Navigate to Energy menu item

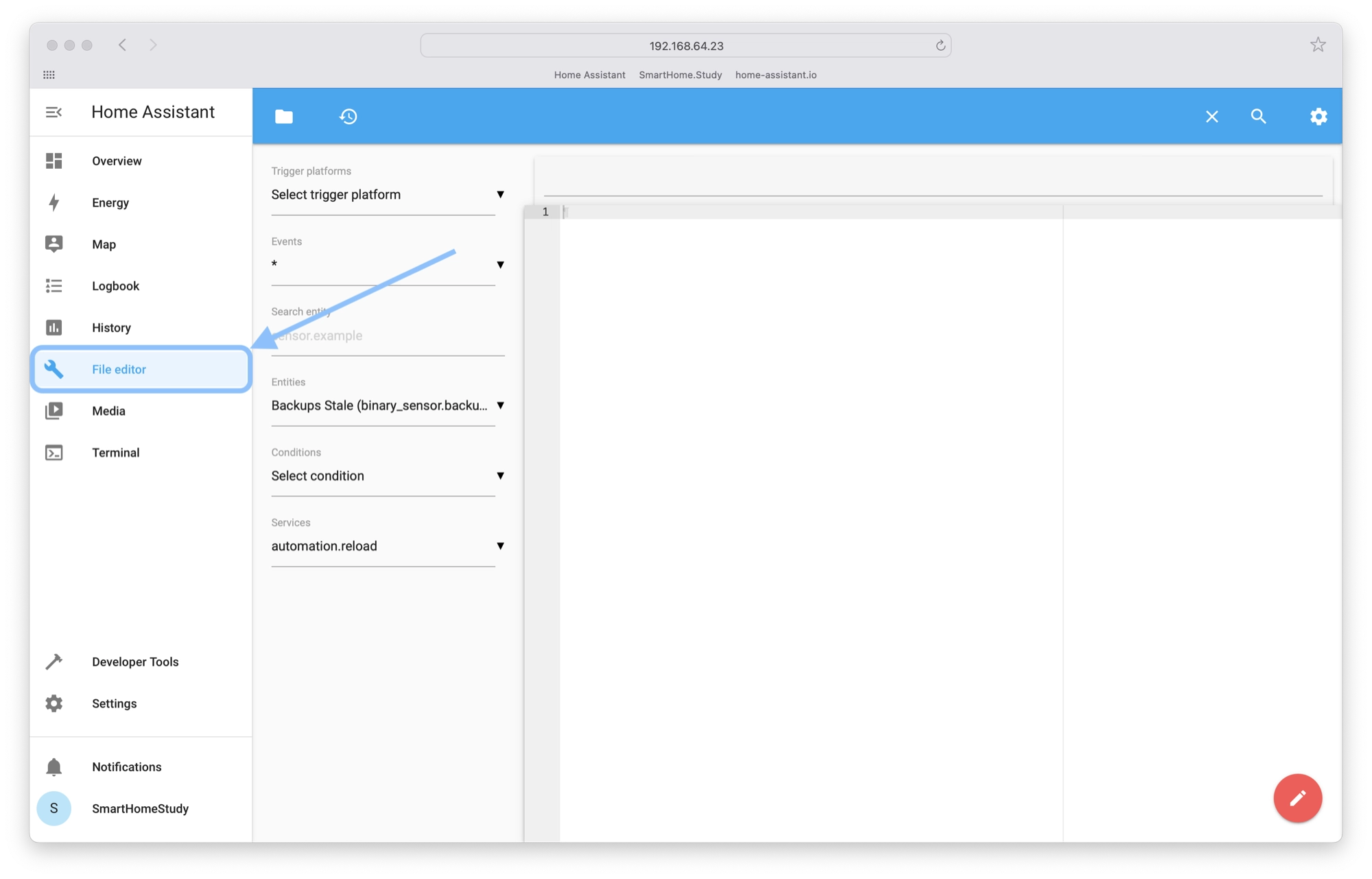[110, 202]
